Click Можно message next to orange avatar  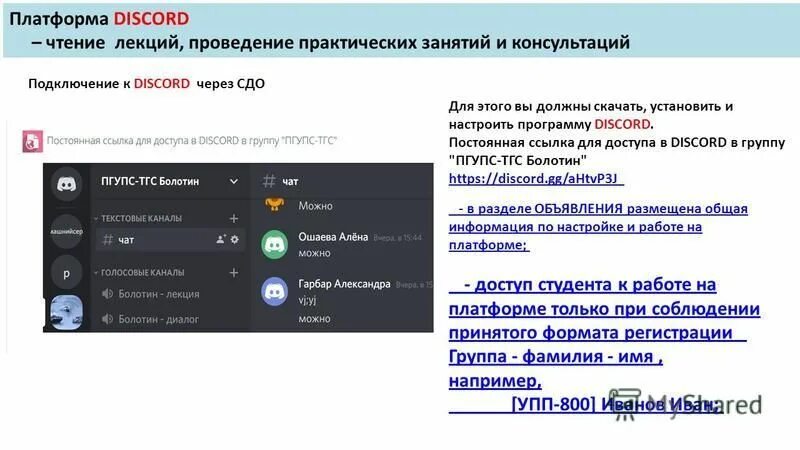pos(315,206)
